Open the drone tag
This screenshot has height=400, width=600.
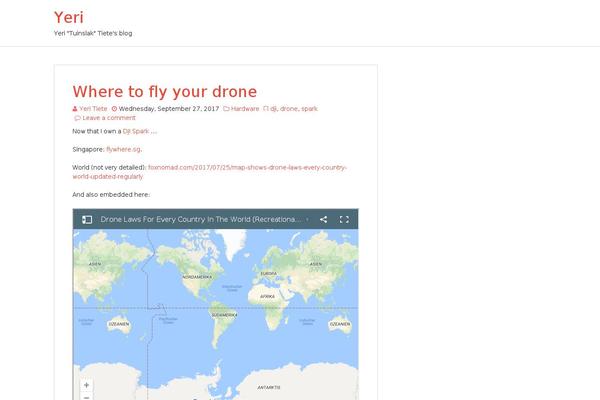tap(289, 109)
